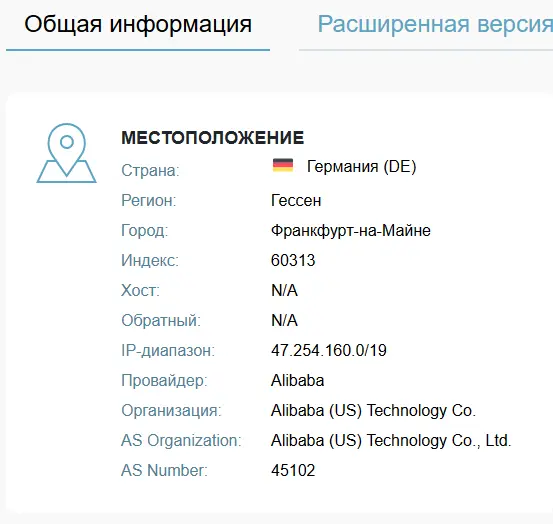This screenshot has height=524, width=553.
Task: Click the Организация value Alibaba (US) Technology Co.
Action: click(373, 410)
